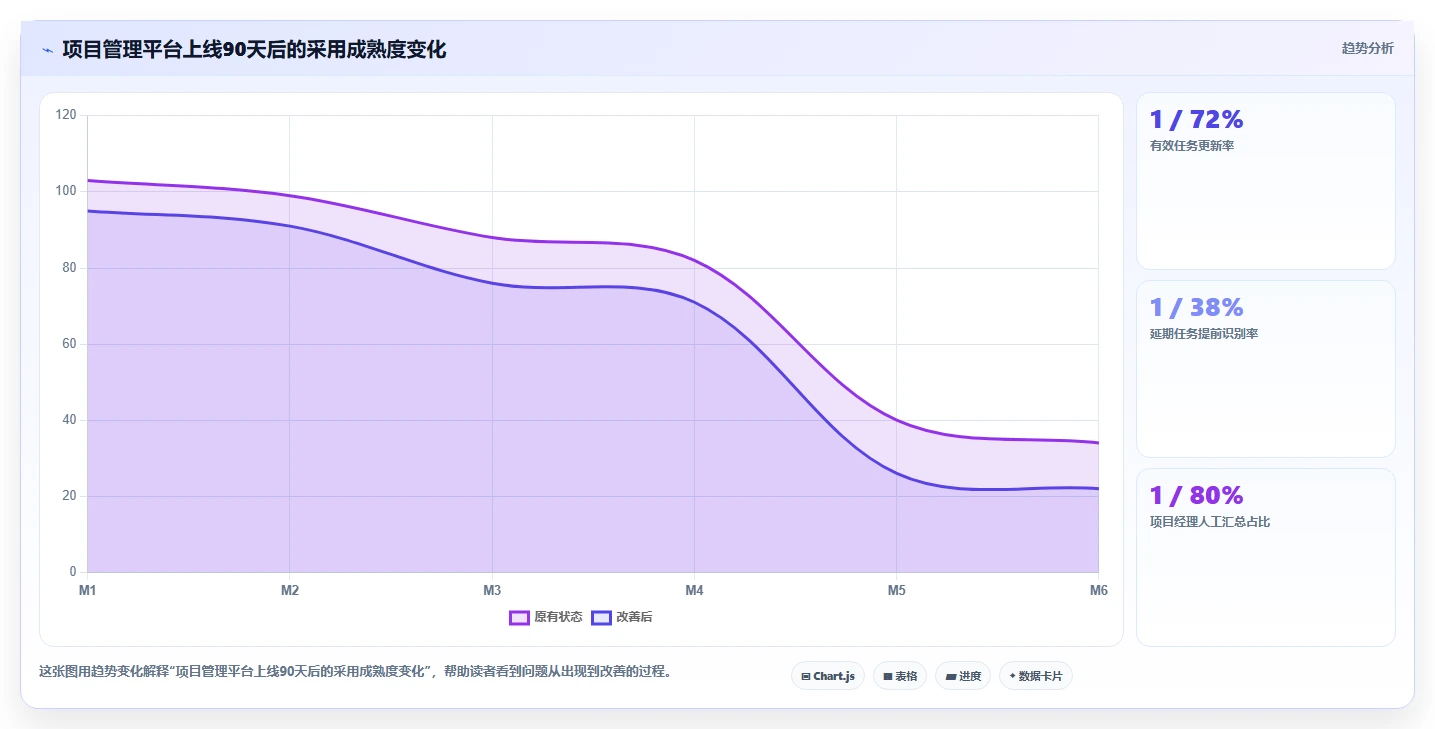Screen dimensions: 1435x729
Task: Select the 进度 tag chip
Action: (x=963, y=676)
